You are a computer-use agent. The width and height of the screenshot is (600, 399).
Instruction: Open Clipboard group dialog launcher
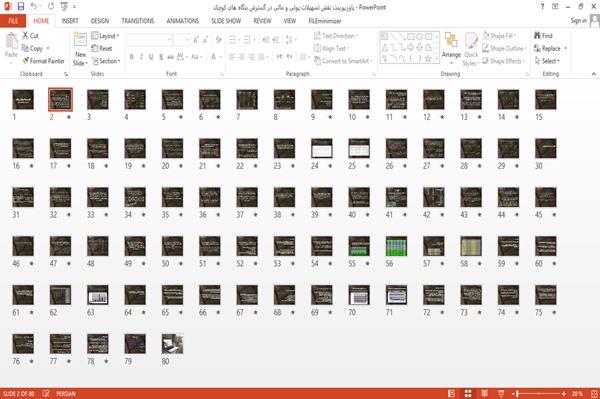66,74
